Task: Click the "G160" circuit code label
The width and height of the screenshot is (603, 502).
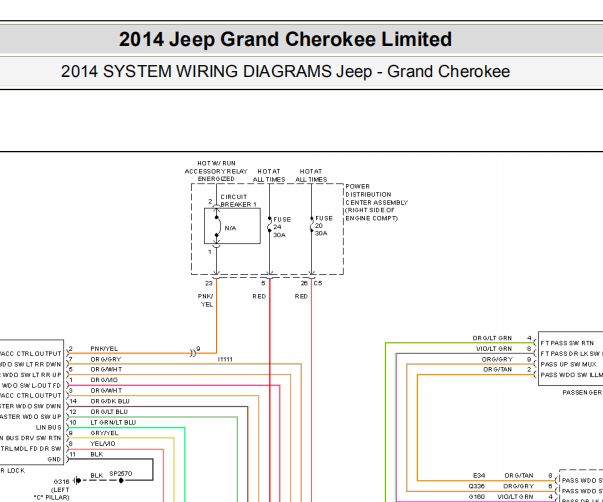Action: 477,497
